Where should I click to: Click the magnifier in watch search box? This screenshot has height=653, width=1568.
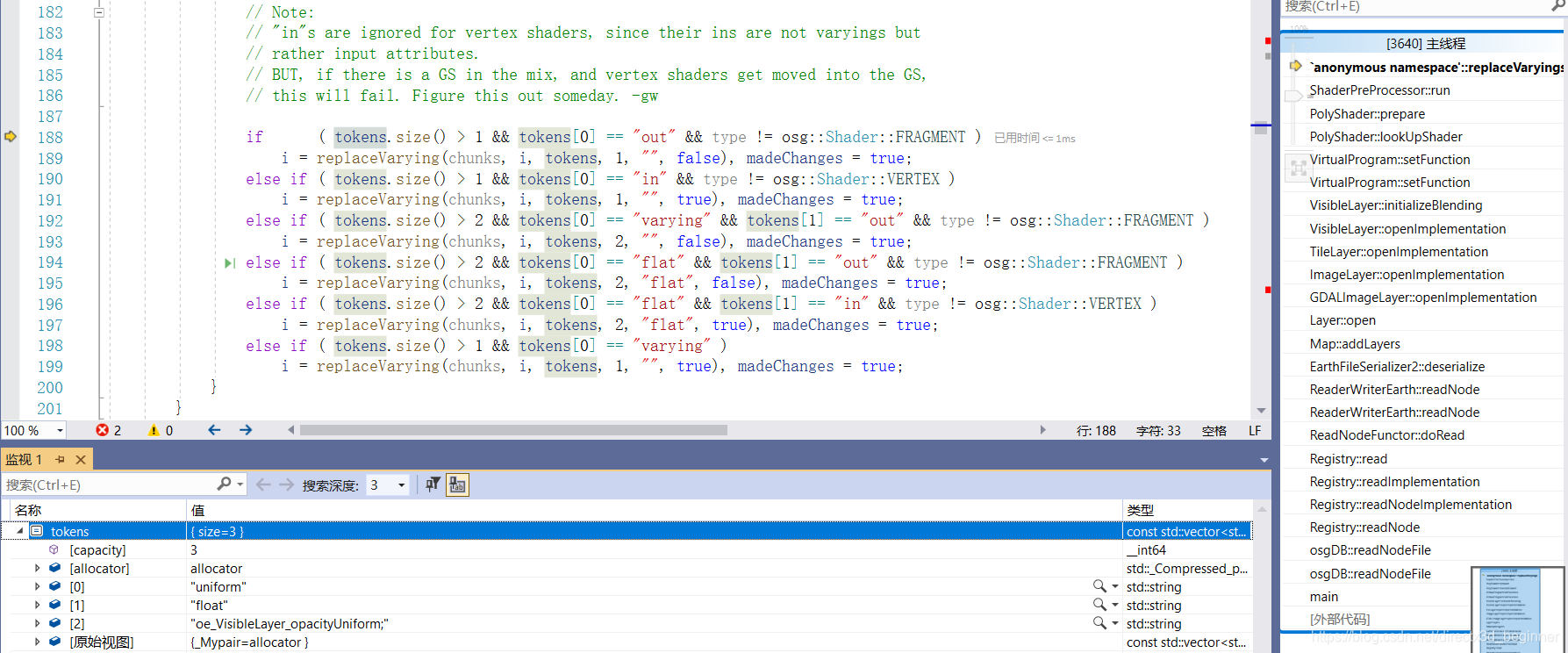tap(224, 484)
